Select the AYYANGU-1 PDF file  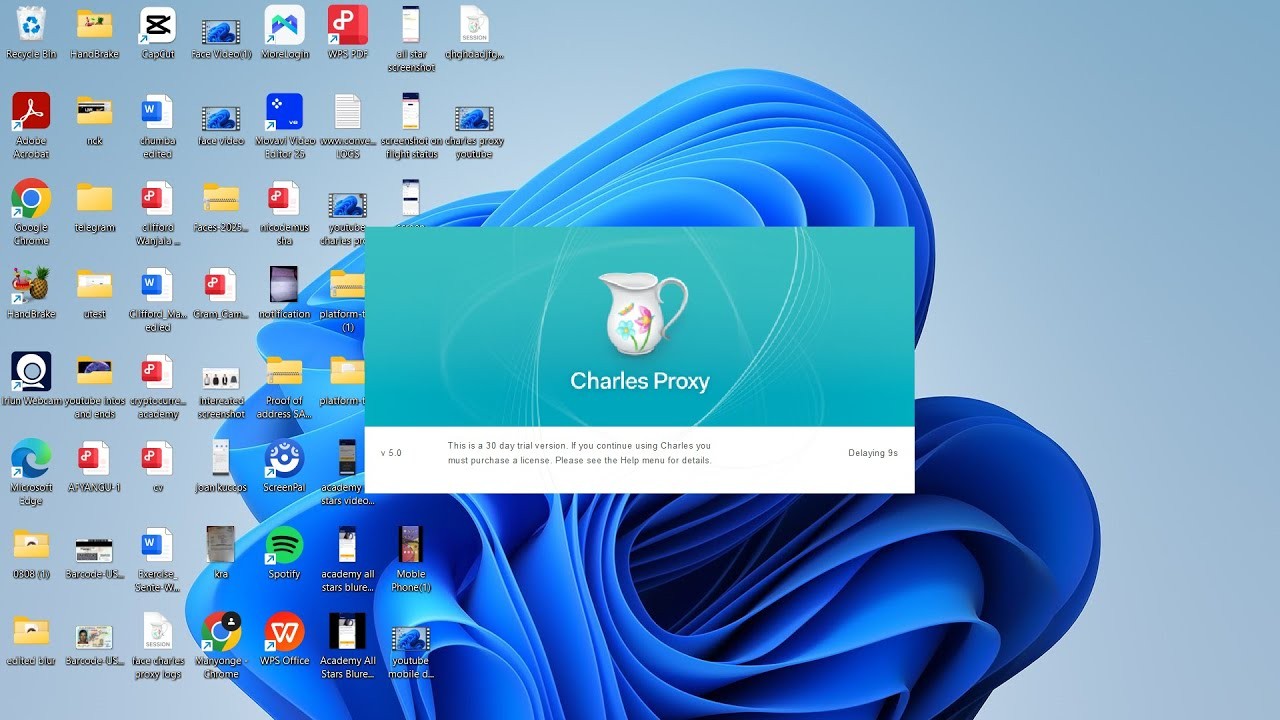click(x=94, y=467)
